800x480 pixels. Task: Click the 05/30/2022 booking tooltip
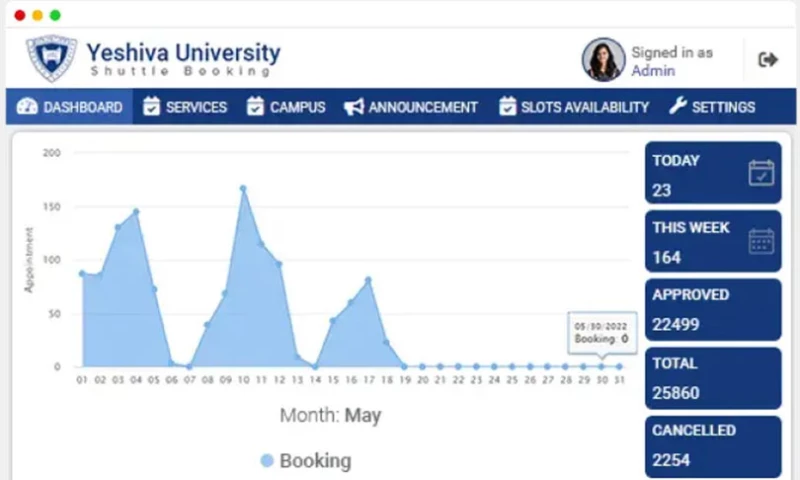coord(602,333)
